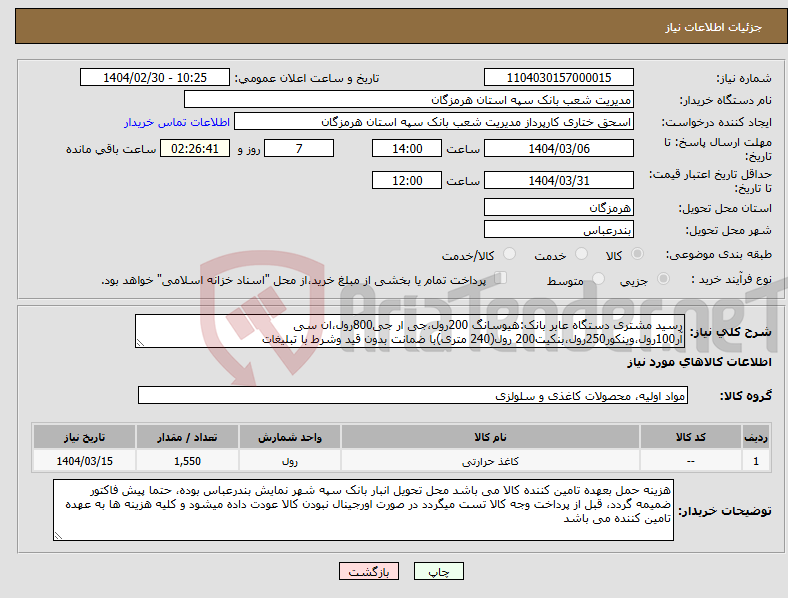Image resolution: width=788 pixels, height=598 pixels.
Task: Click the ردیف column header
Action: click(x=756, y=437)
